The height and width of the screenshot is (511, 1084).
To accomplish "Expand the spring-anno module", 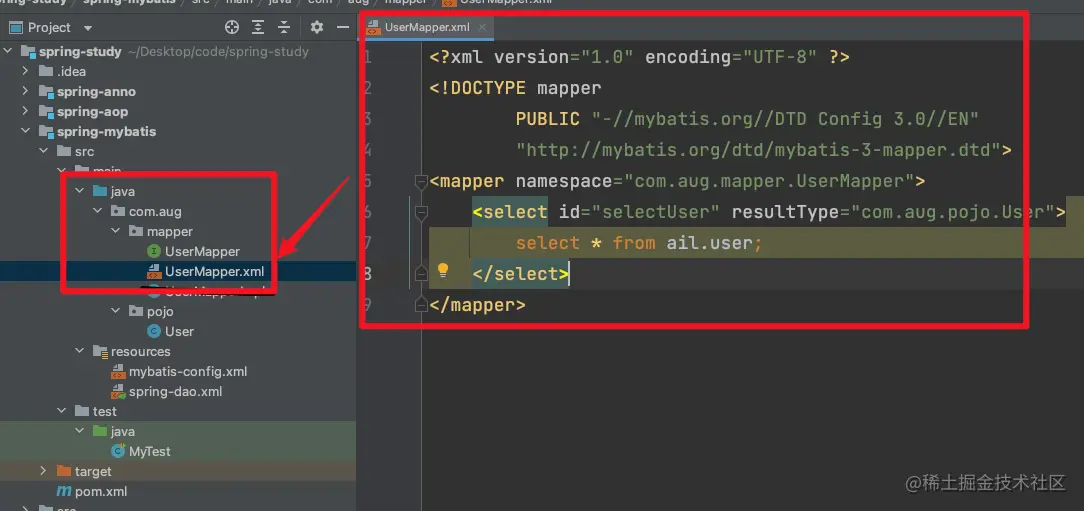I will (x=26, y=91).
